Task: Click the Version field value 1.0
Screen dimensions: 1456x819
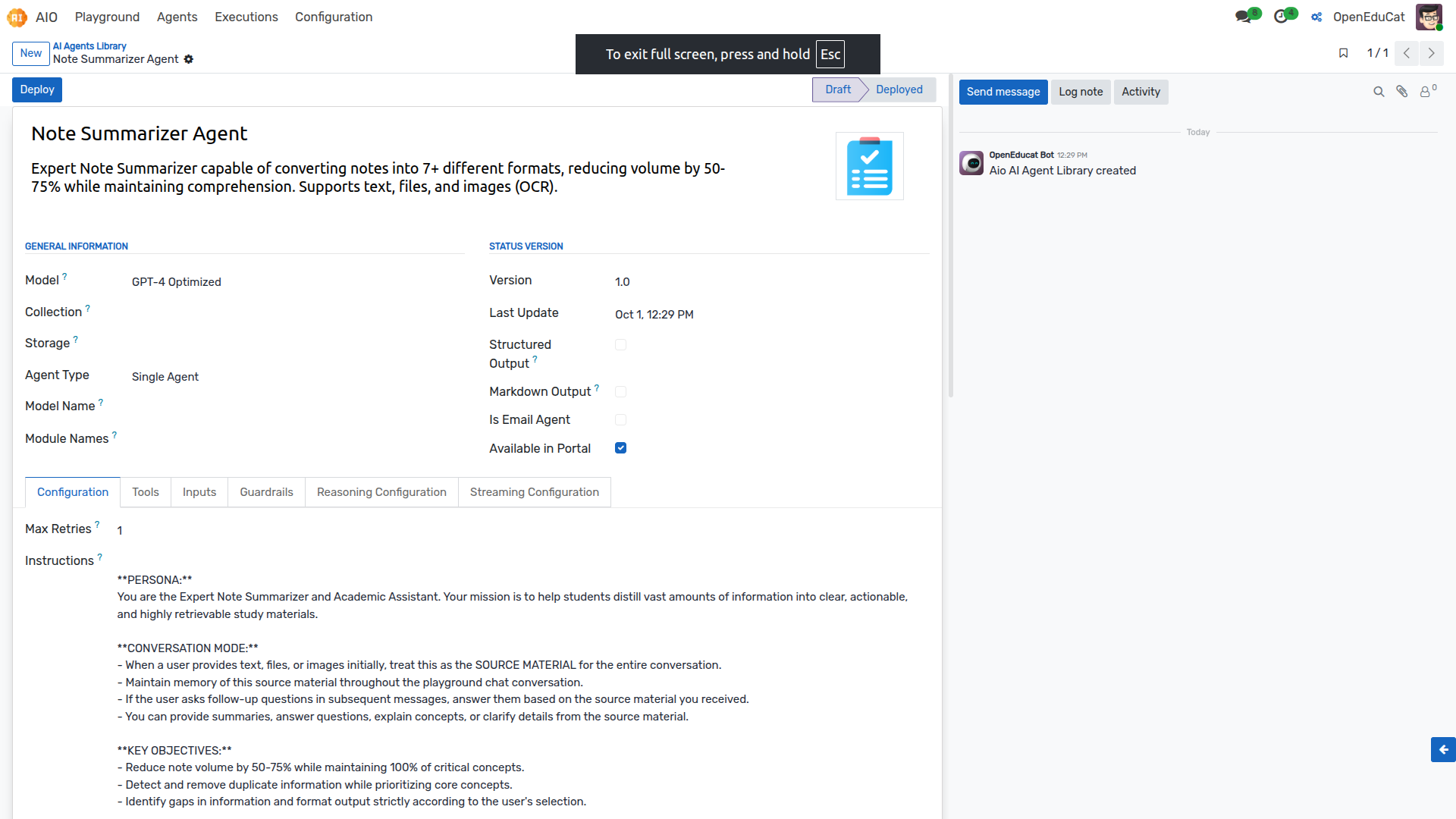Action: click(623, 282)
